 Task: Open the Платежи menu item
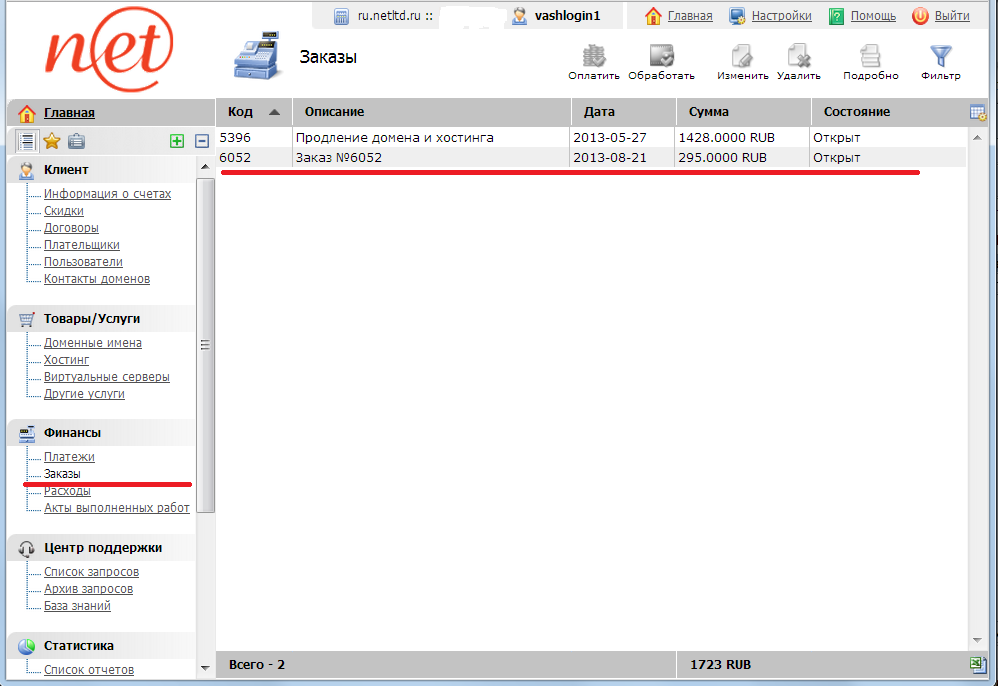tap(69, 457)
